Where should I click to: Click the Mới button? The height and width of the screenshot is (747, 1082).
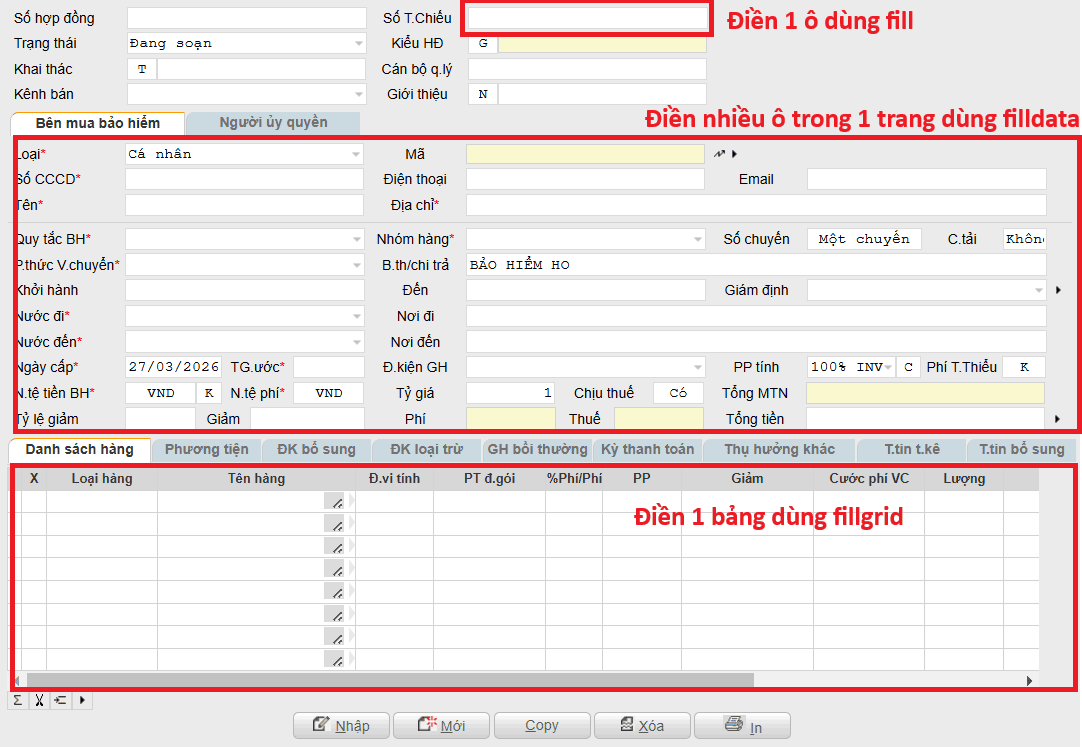442,726
